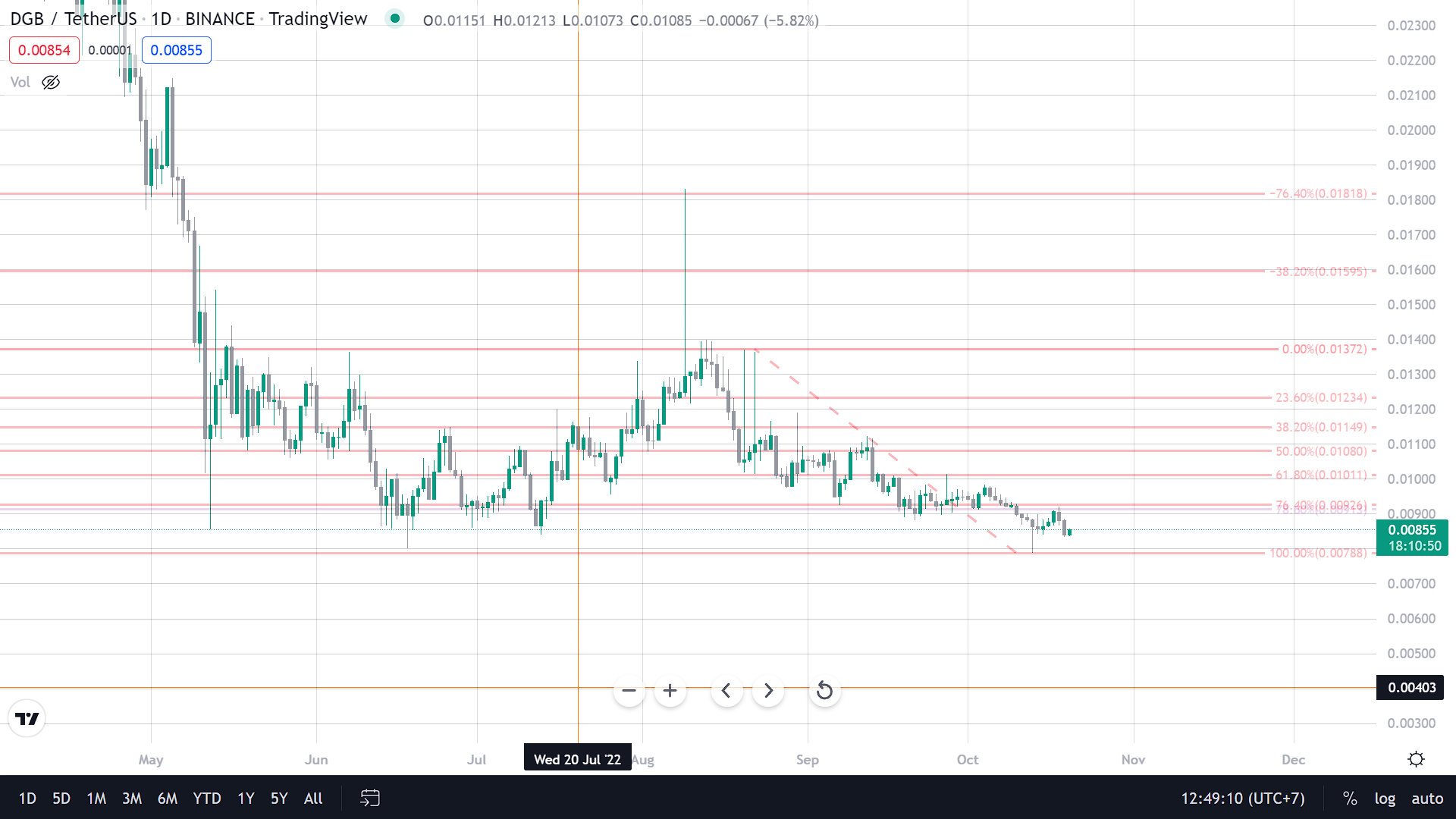
Task: Click spread value 0.00001
Action: tap(110, 50)
